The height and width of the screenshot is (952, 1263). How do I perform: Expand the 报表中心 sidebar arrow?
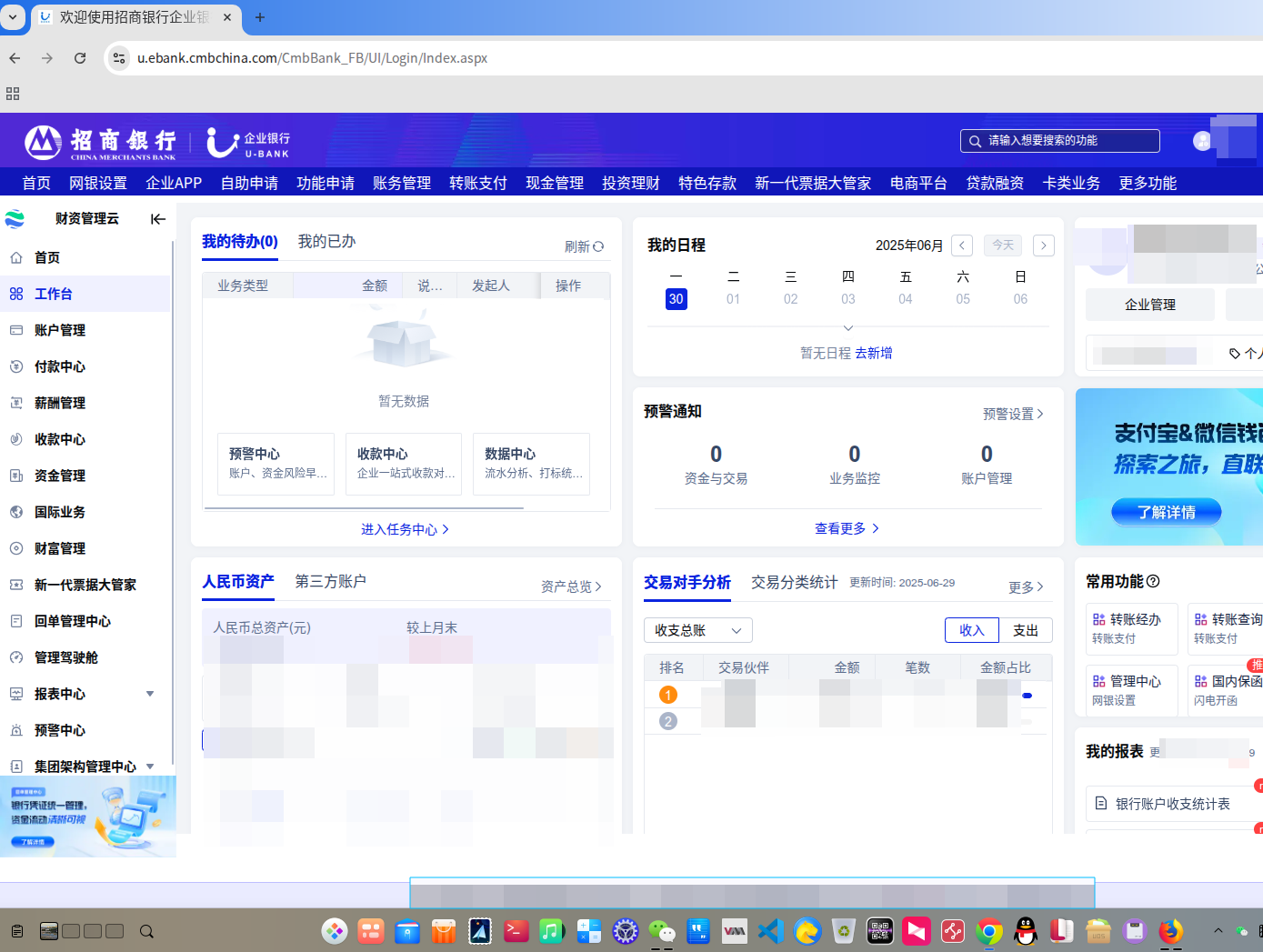click(150, 694)
